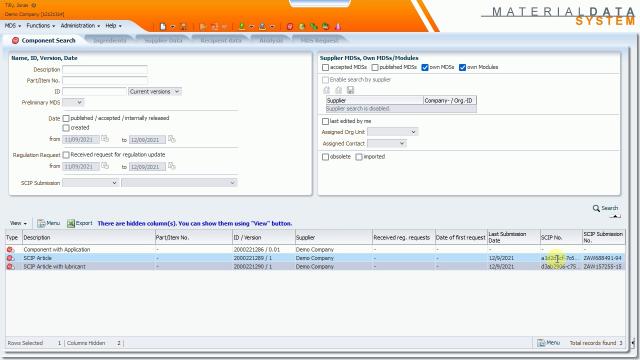Image resolution: width=640 pixels, height=360 pixels.
Task: Click type icon of SCIP Article with lubricant
Action: click(x=10, y=267)
